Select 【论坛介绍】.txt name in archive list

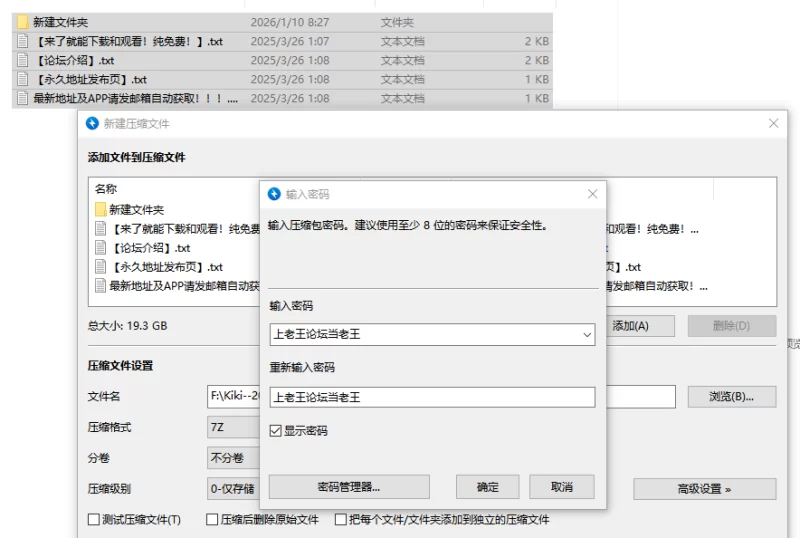coord(150,248)
